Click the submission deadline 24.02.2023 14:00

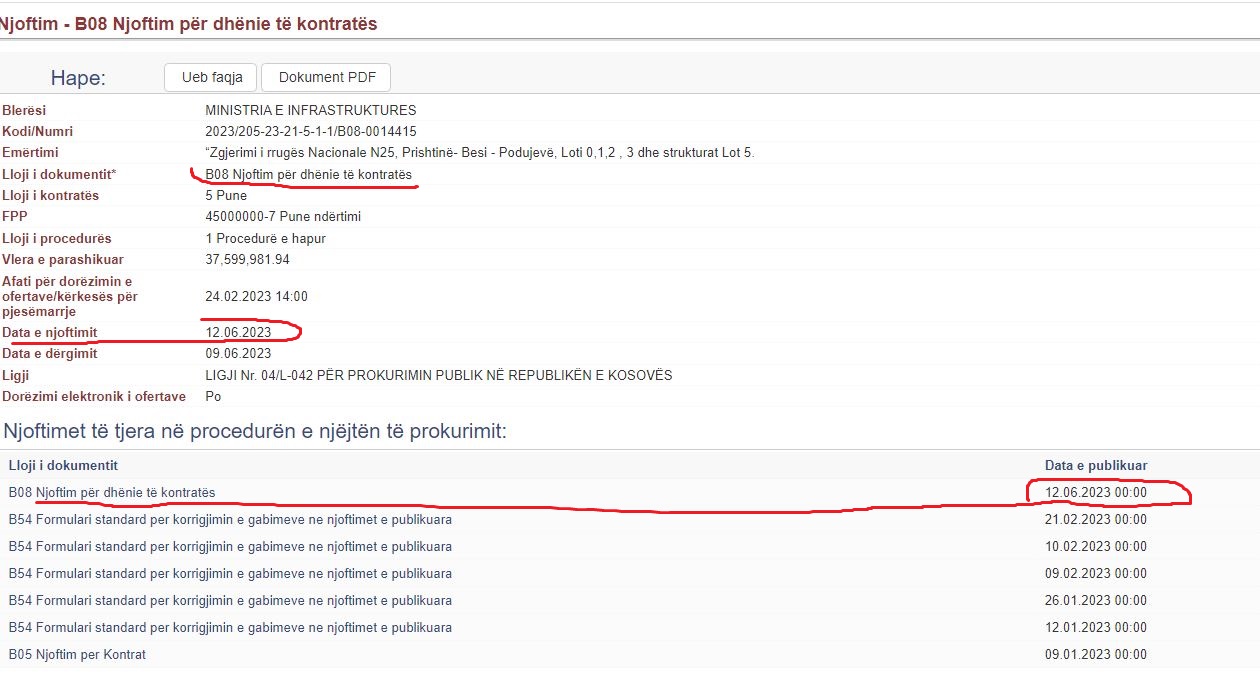point(256,297)
